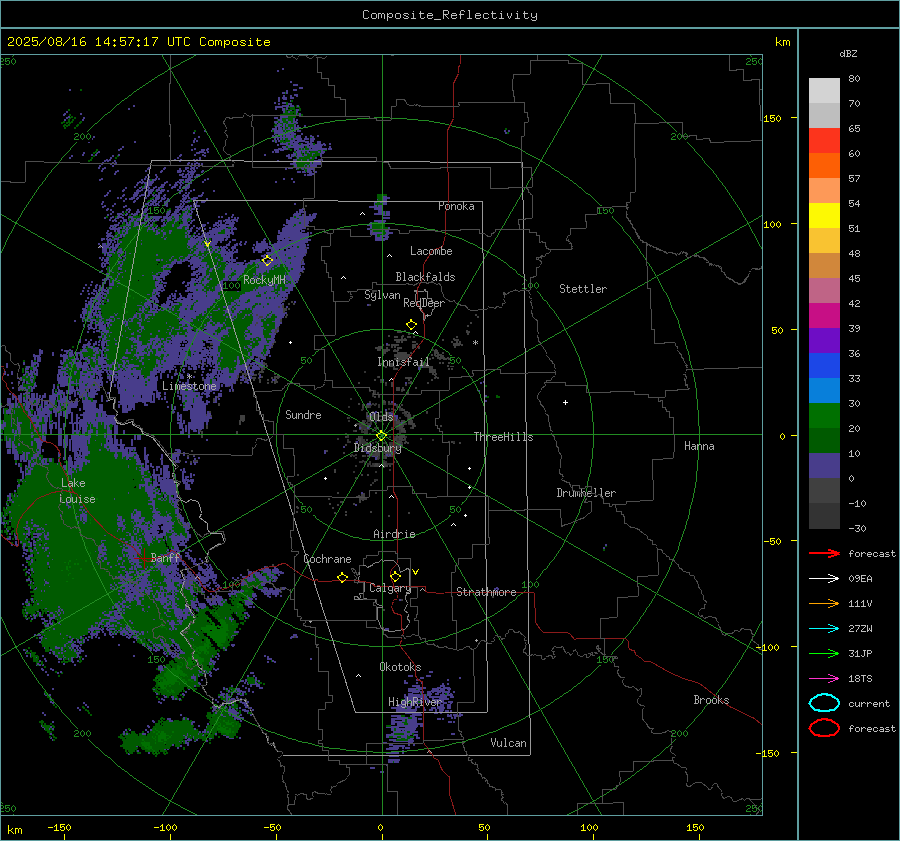This screenshot has height=841, width=900.
Task: Select the orange 111V arrow icon
Action: 824,603
